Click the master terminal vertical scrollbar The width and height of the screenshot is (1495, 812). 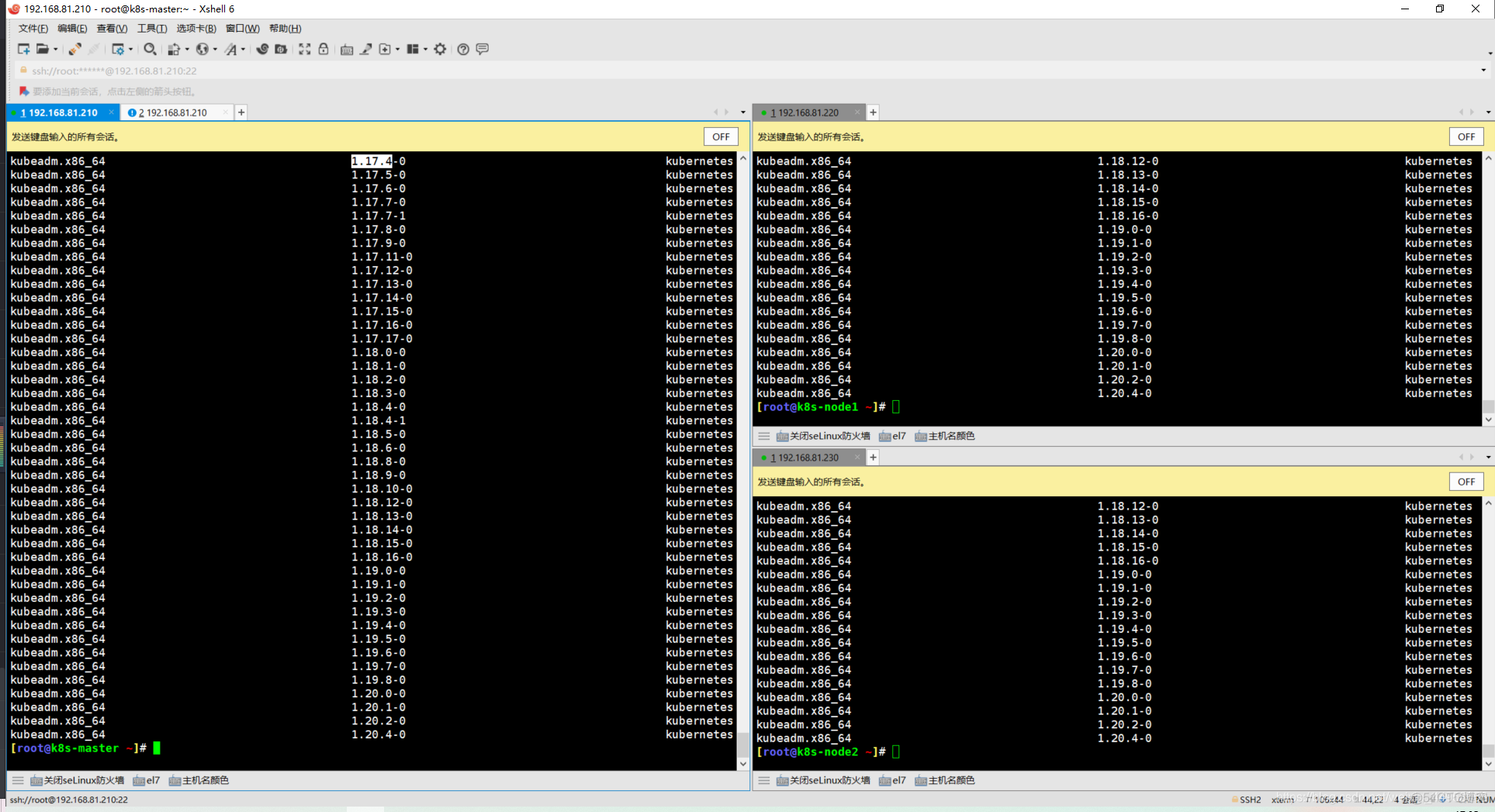point(743,461)
